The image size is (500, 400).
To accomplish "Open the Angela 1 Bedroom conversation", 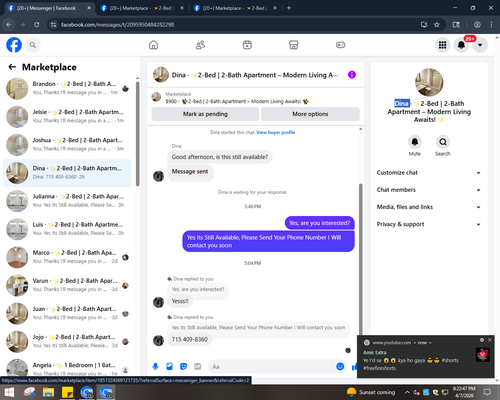I will click(68, 368).
